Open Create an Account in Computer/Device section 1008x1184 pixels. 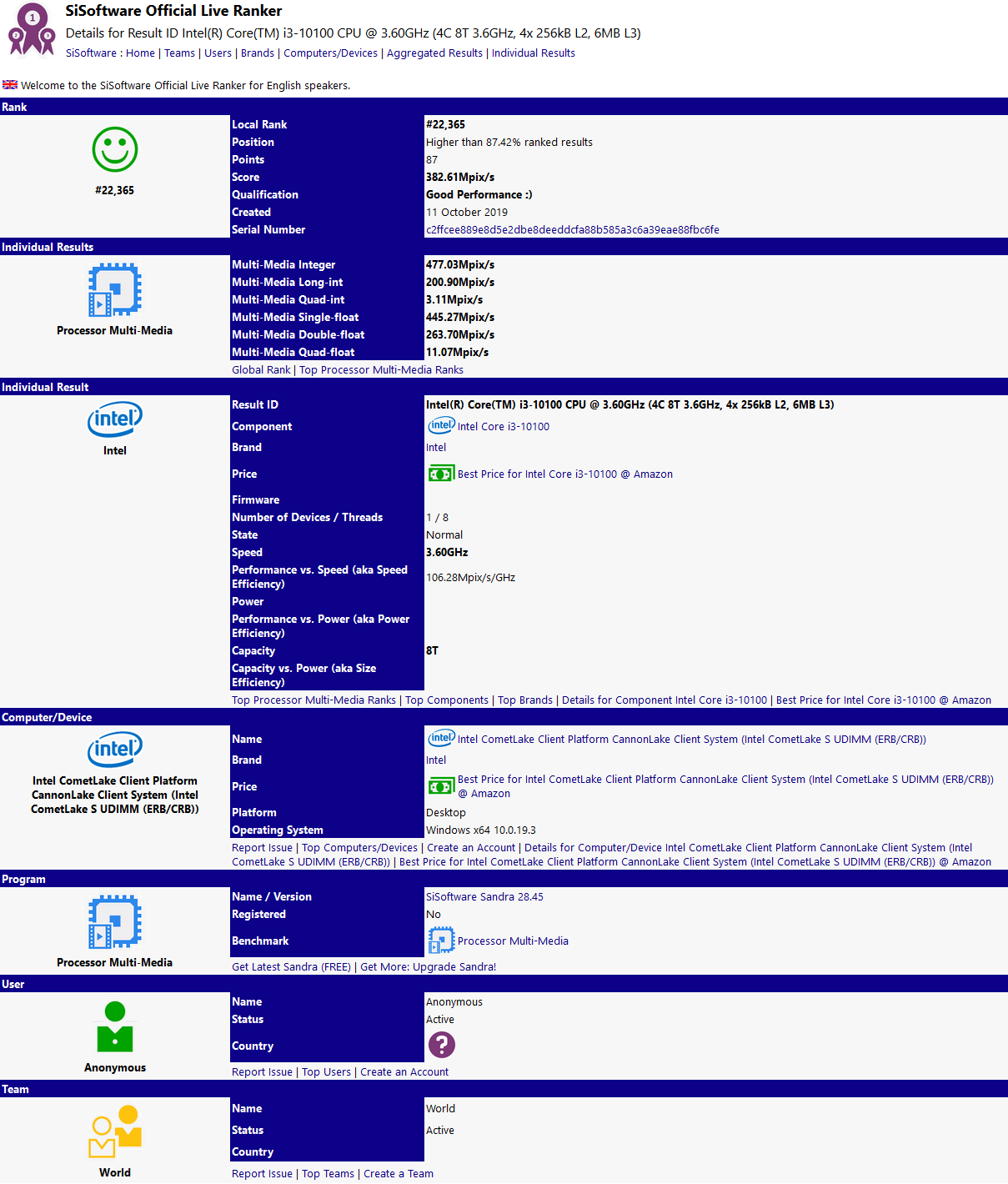click(x=471, y=848)
